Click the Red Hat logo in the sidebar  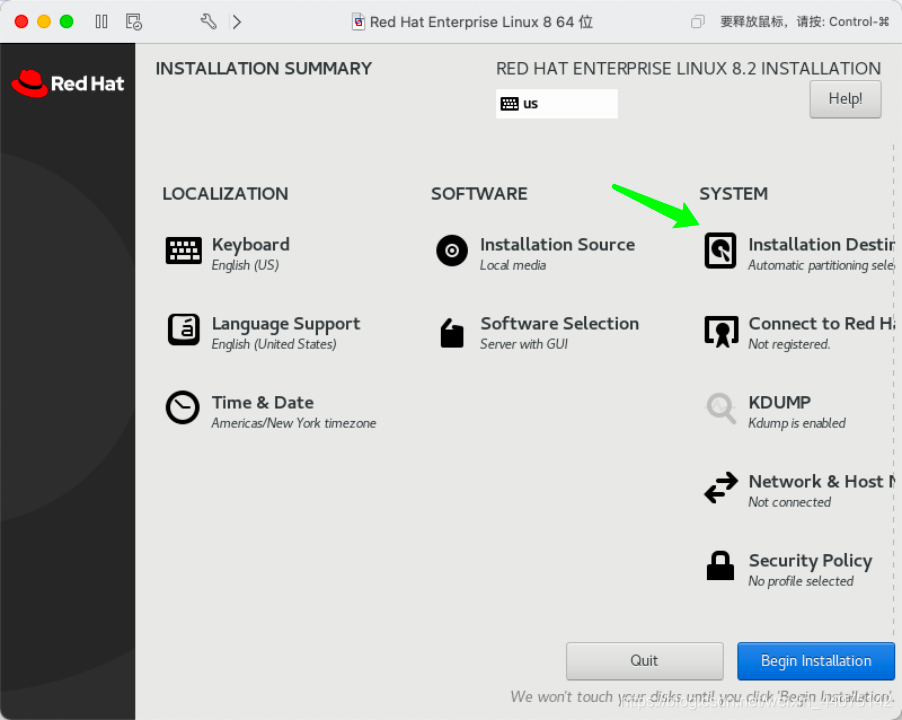(x=68, y=84)
